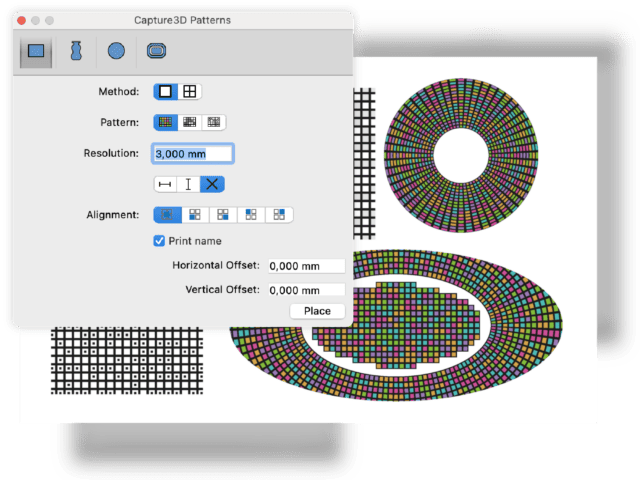Set resolution direction to vertical

pyautogui.click(x=188, y=184)
